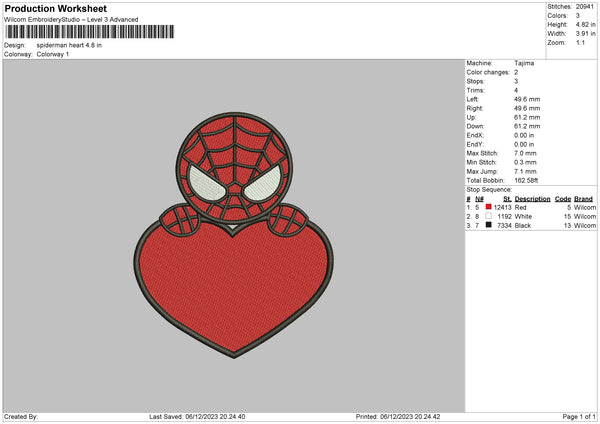Click the Stitches value 20941
600x424 pixels.
pyautogui.click(x=585, y=7)
